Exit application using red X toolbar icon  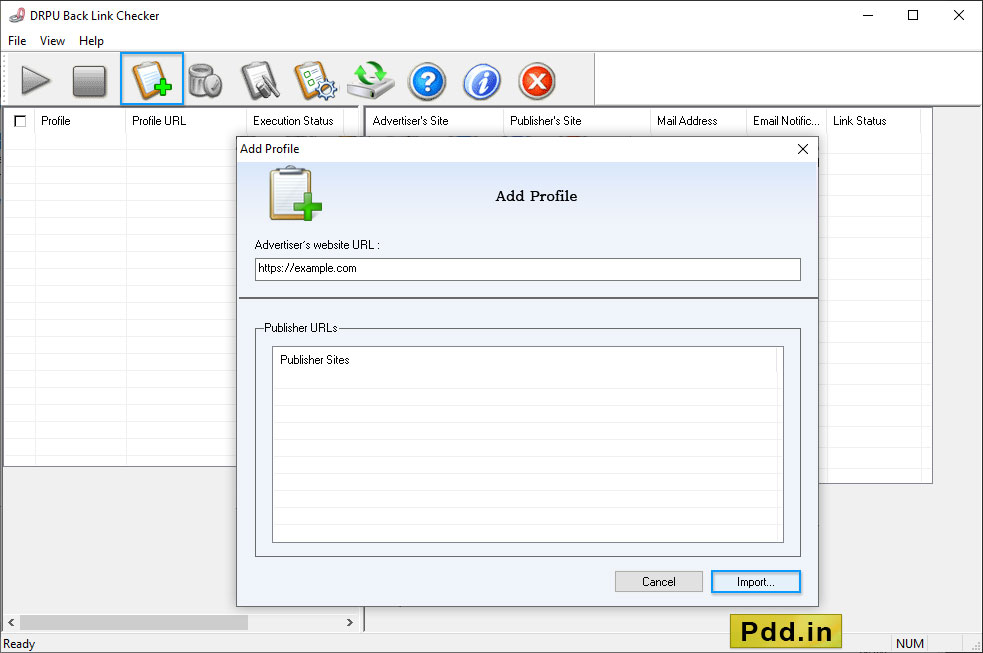537,81
